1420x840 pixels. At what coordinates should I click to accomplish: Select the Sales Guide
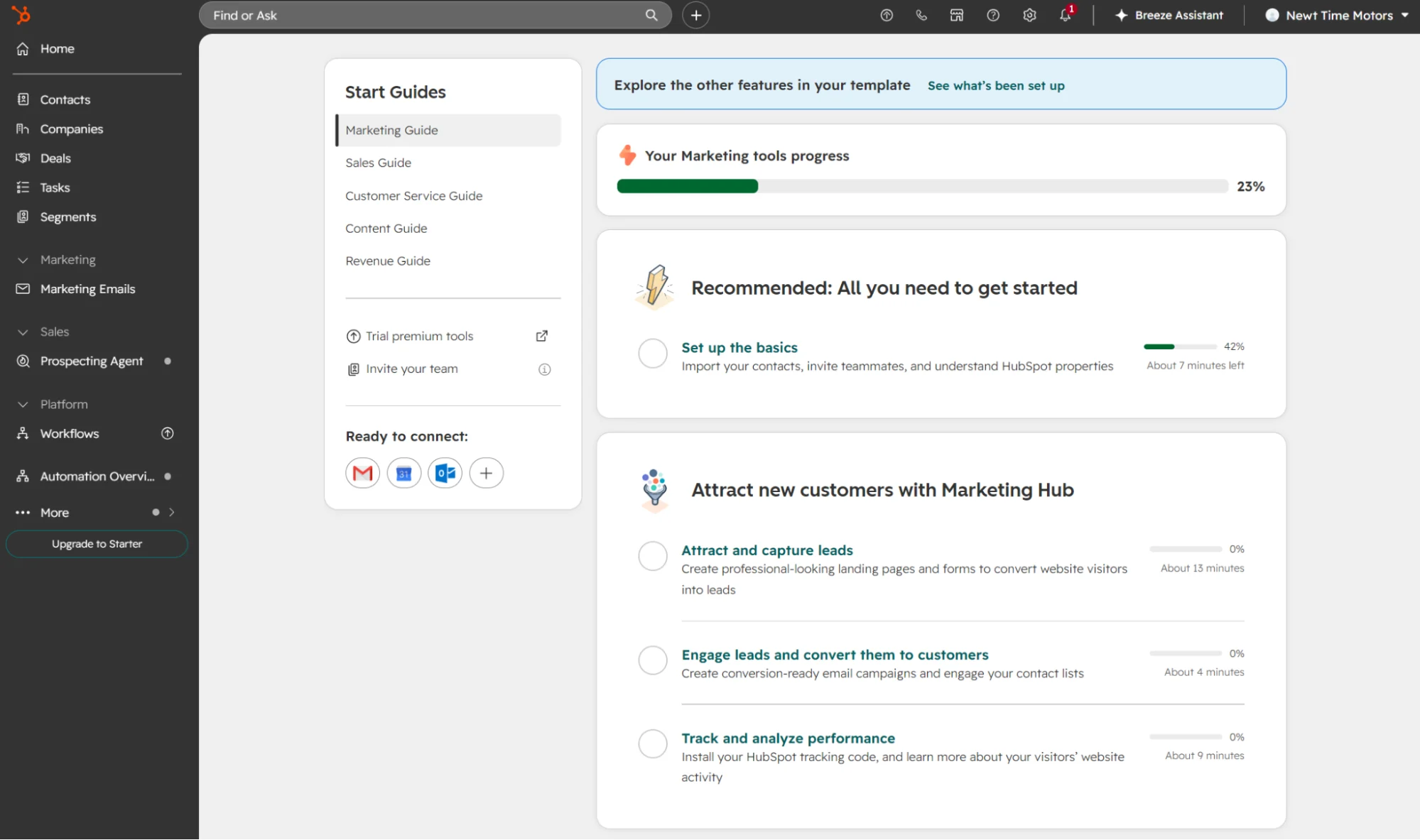click(x=378, y=163)
